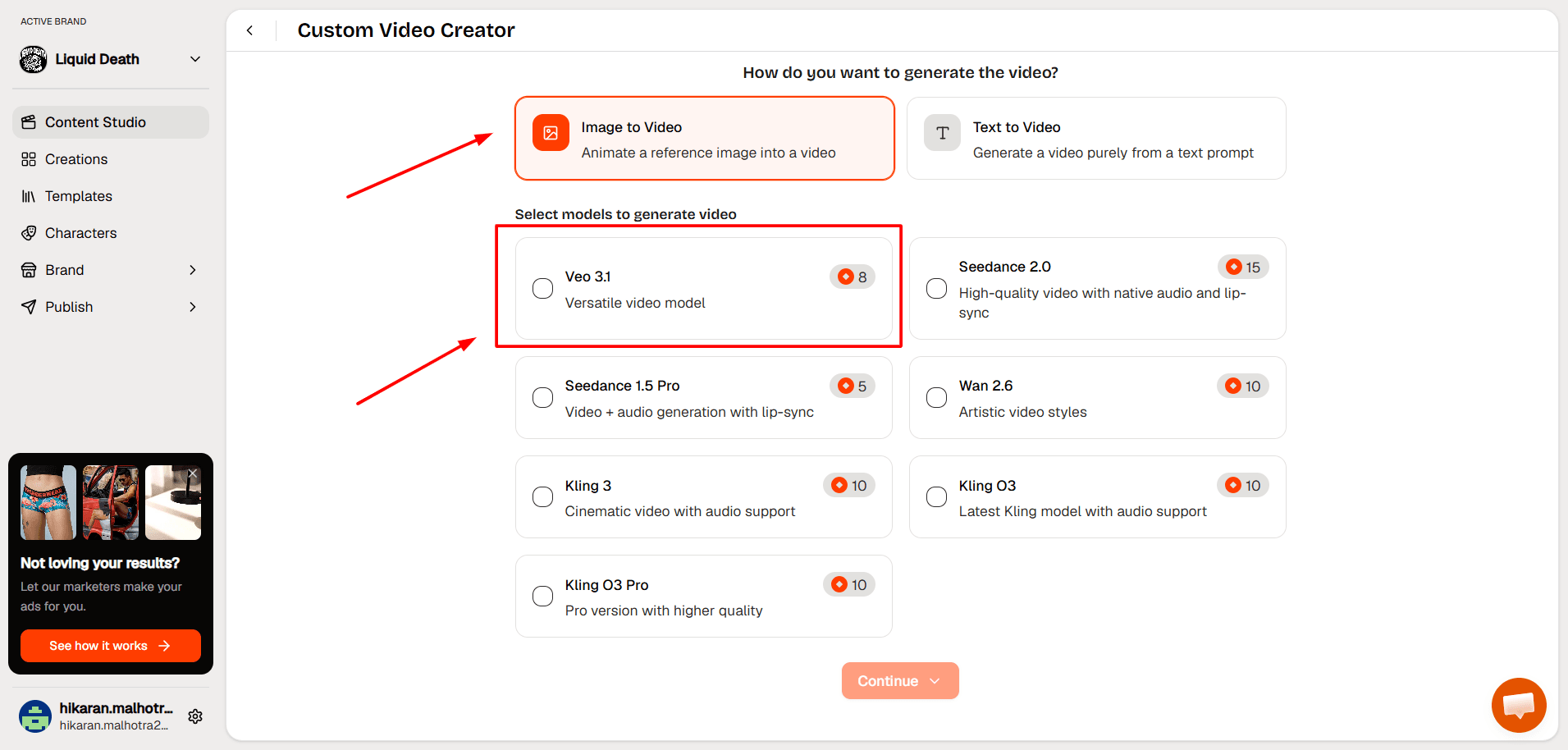Click Pro version with higher quality text
Viewport: 1568px width, 750px height.
tap(664, 611)
